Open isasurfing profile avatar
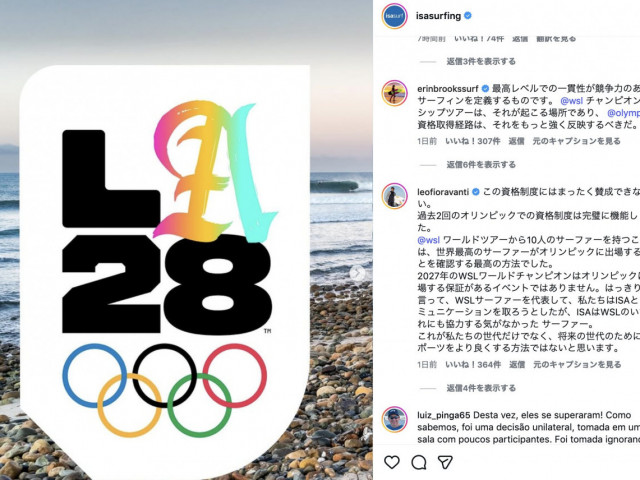Image resolution: width=640 pixels, height=480 pixels. 394,16
